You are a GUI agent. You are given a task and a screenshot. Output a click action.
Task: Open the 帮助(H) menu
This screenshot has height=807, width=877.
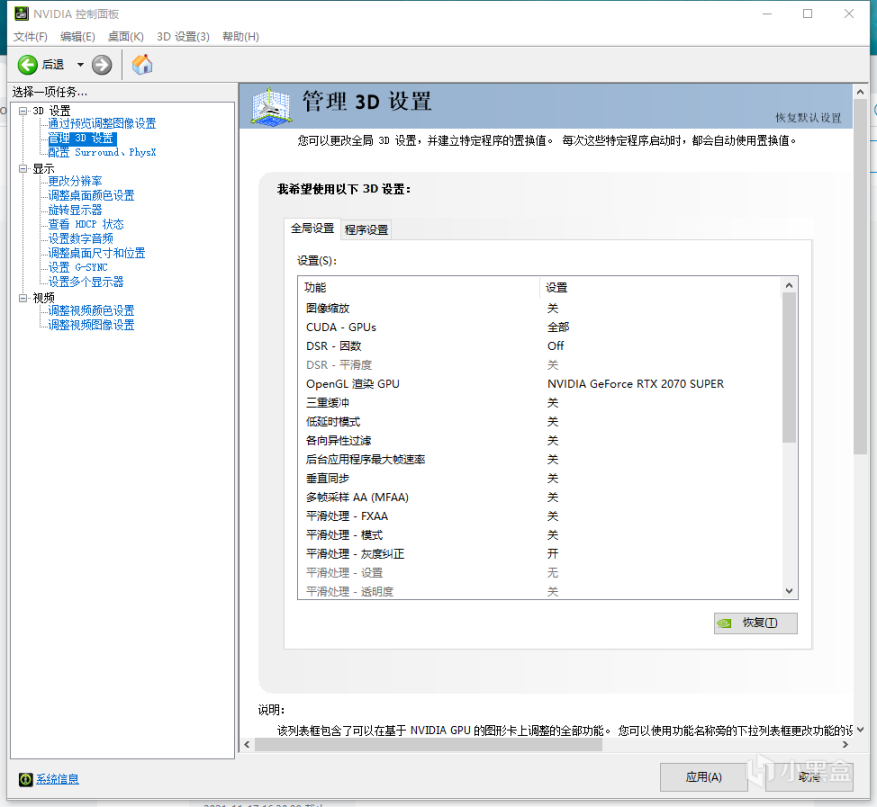coord(241,36)
